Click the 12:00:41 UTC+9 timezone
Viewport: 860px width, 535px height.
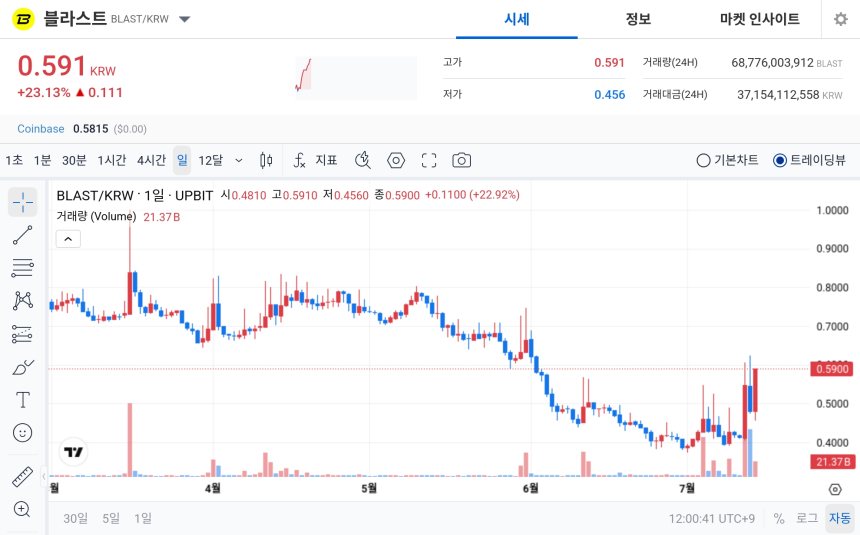(x=712, y=519)
